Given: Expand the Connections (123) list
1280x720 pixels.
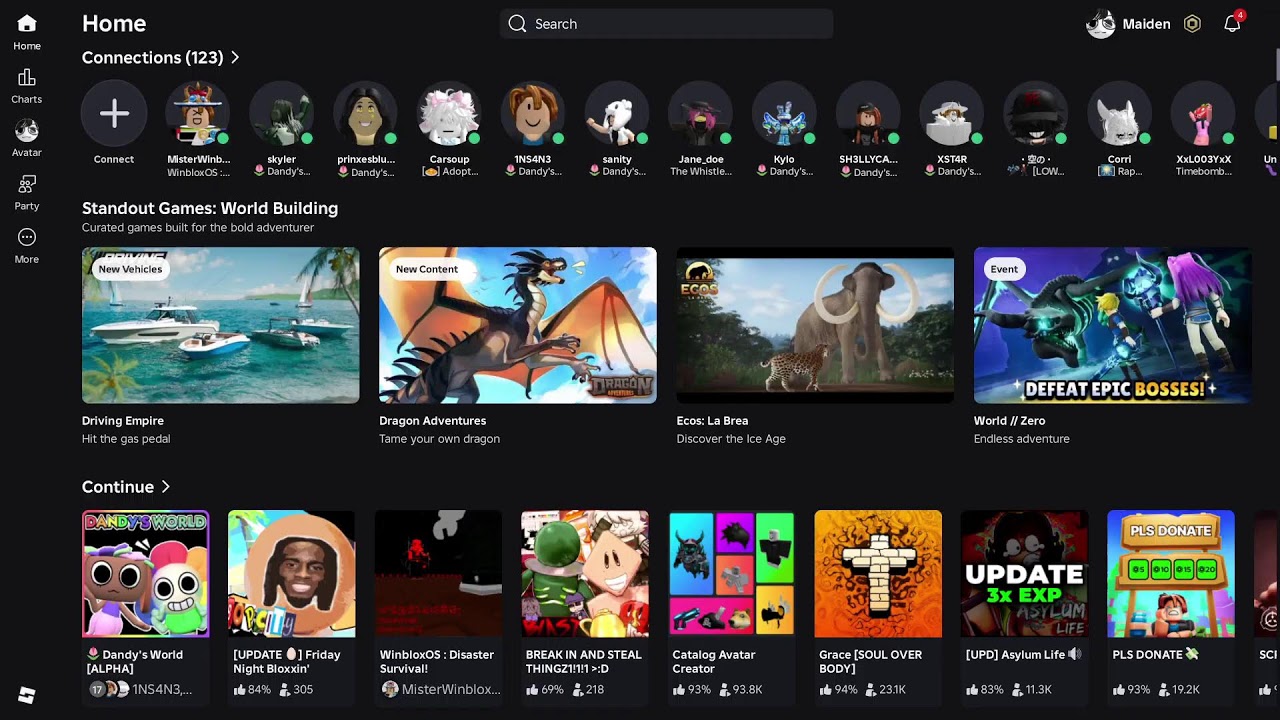Looking at the screenshot, I should 161,58.
